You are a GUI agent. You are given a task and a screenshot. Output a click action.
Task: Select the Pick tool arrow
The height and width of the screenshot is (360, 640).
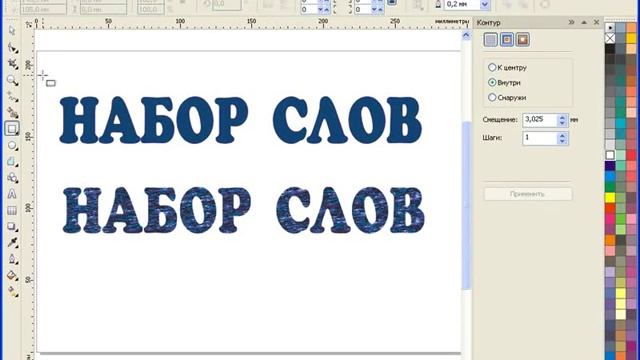tap(12, 31)
